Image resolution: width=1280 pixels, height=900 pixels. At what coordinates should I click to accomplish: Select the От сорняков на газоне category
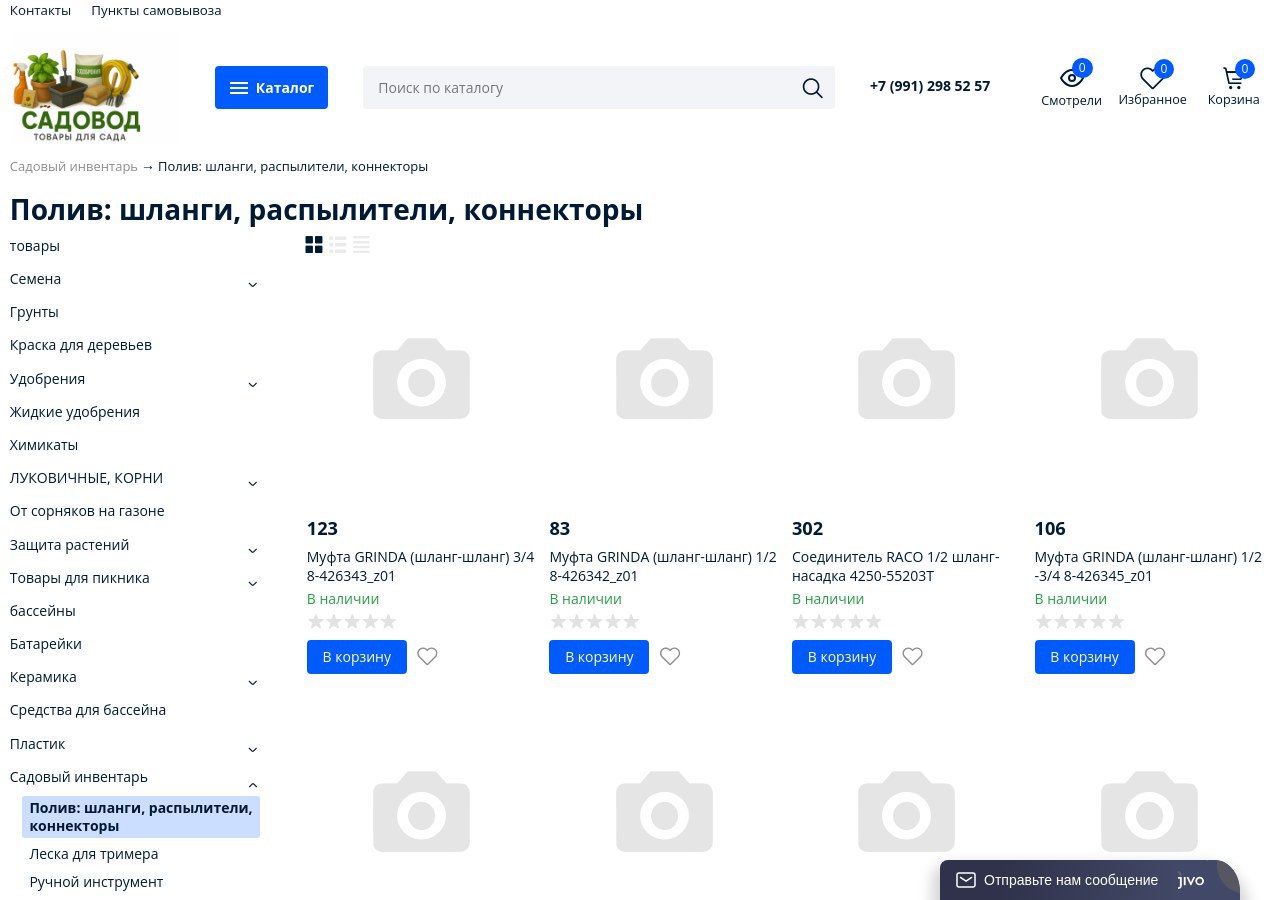click(87, 511)
